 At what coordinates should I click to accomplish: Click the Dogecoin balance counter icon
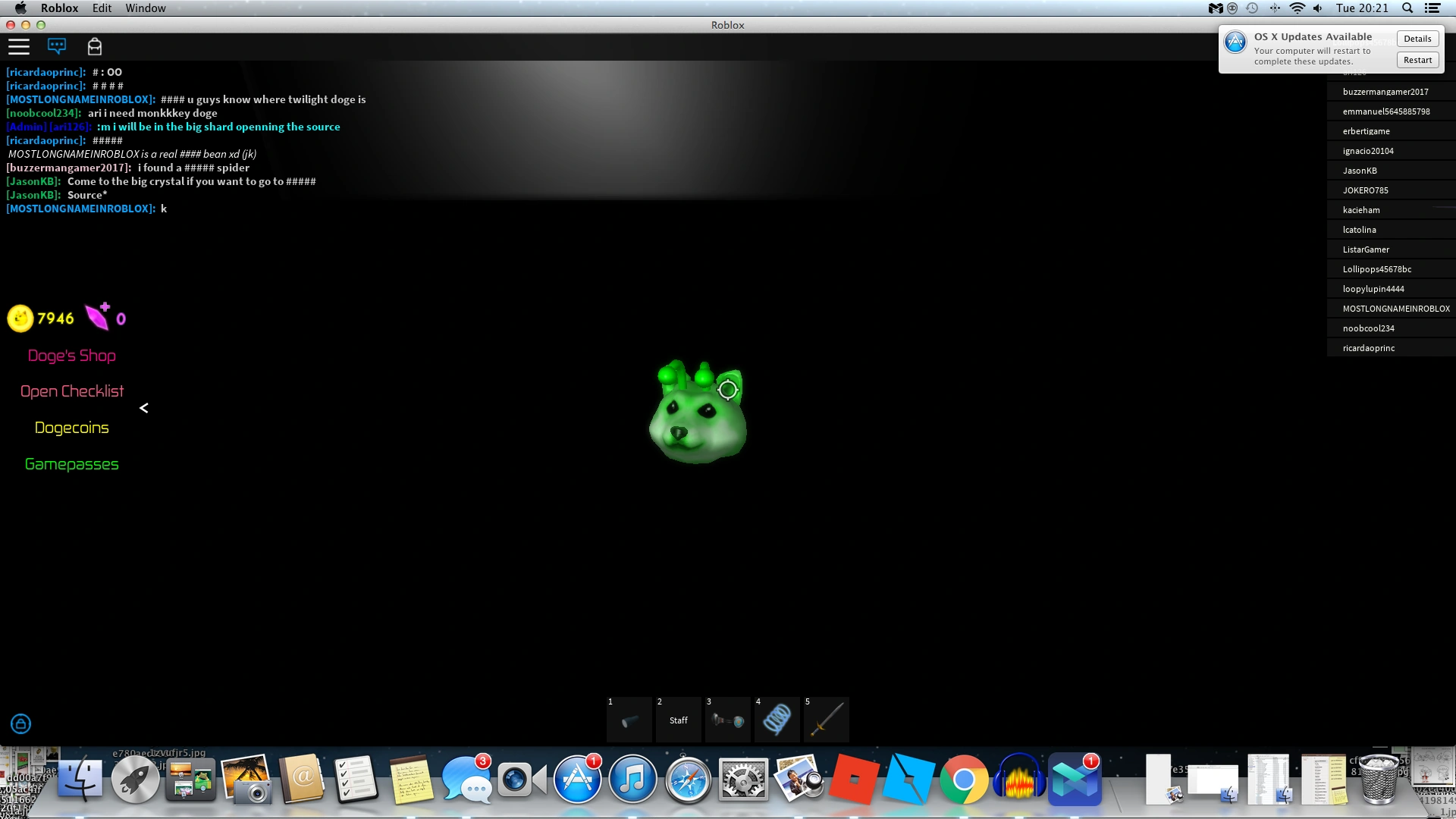(21, 318)
